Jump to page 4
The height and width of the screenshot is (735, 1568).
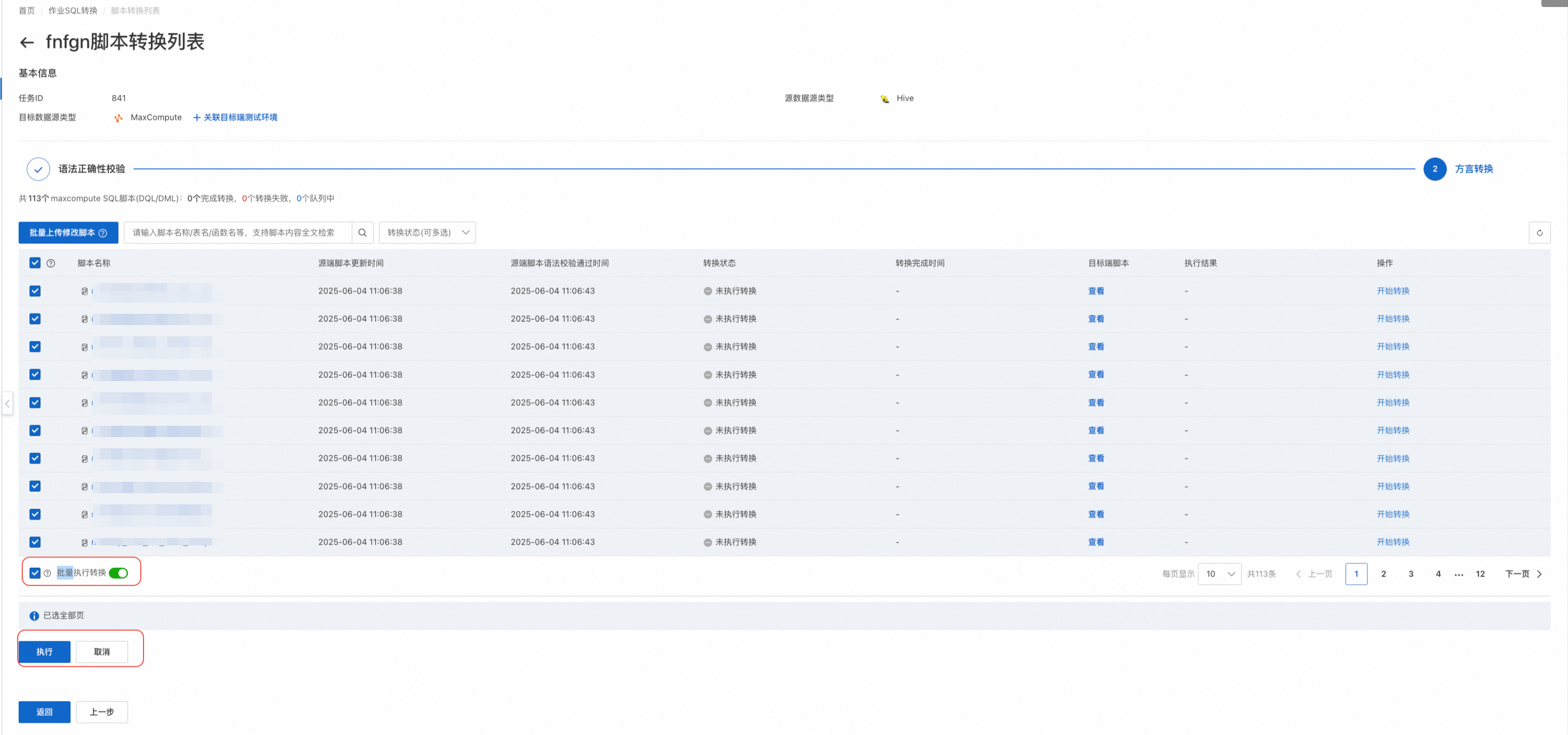pos(1439,574)
